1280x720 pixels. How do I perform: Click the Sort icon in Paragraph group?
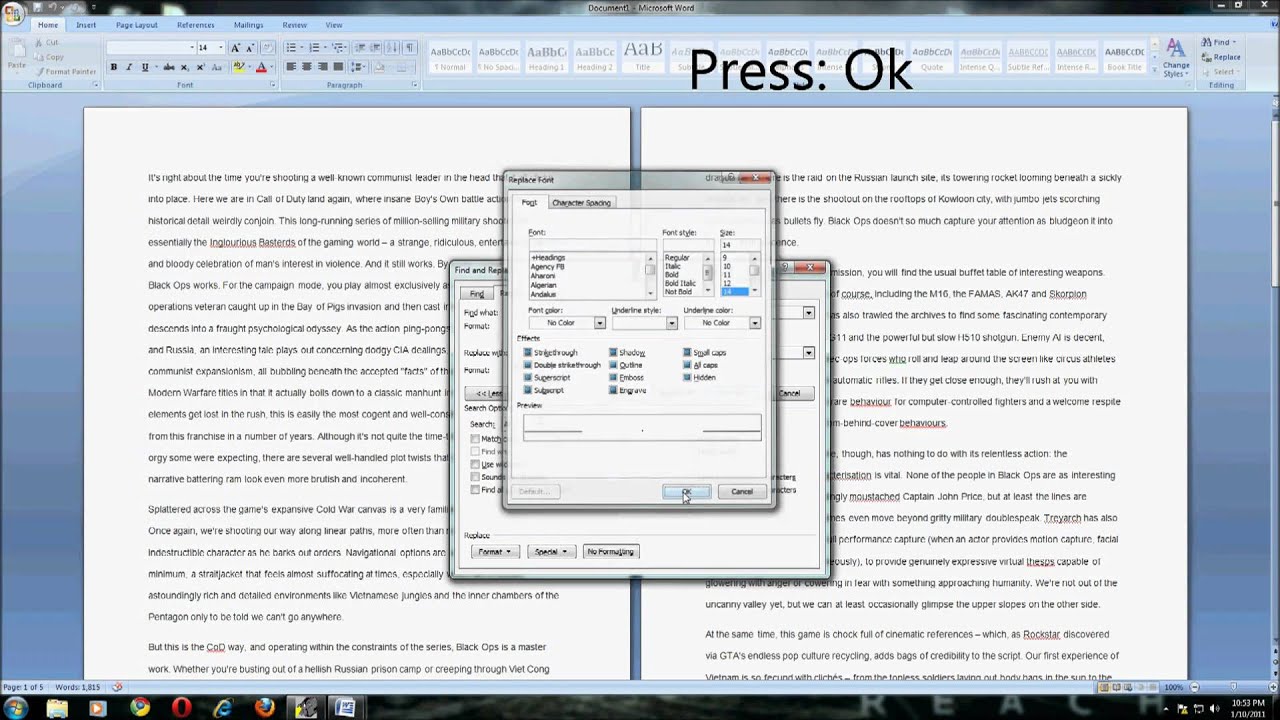click(393, 47)
